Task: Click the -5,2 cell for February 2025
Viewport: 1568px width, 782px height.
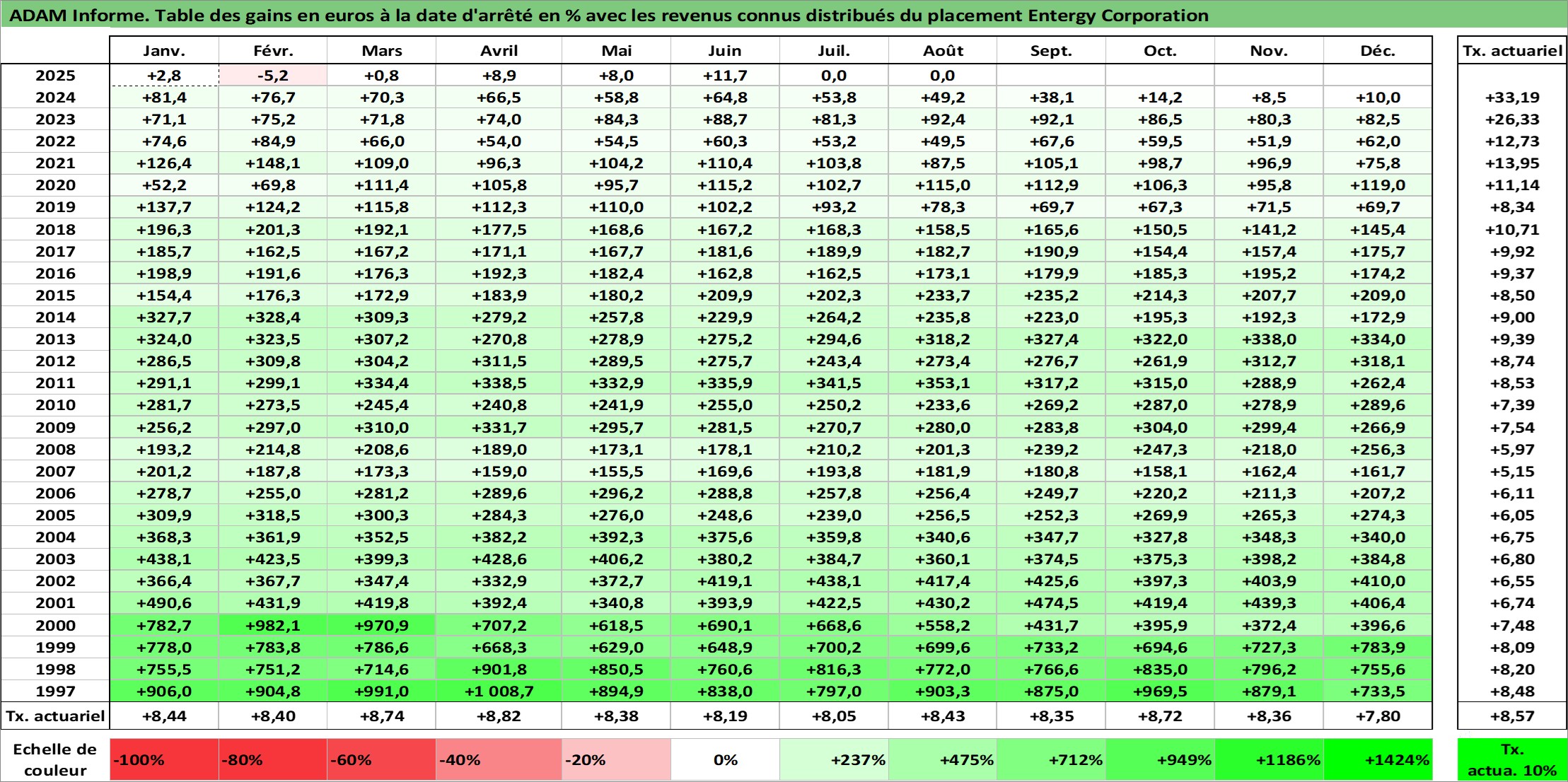Action: (273, 76)
